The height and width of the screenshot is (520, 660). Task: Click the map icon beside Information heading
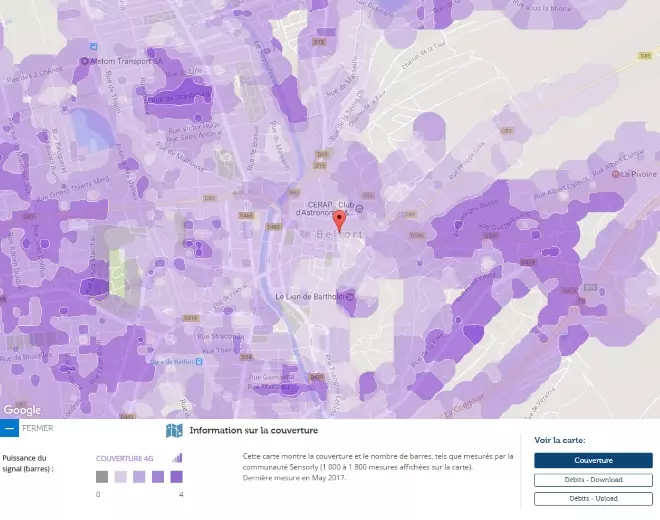pyautogui.click(x=174, y=430)
